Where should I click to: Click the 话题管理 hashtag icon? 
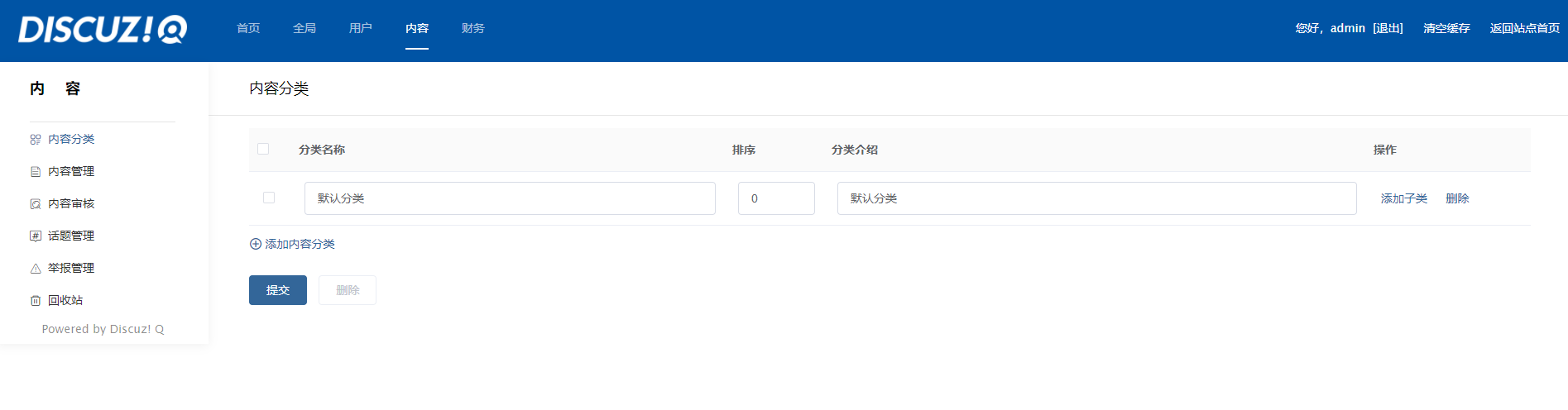[36, 236]
